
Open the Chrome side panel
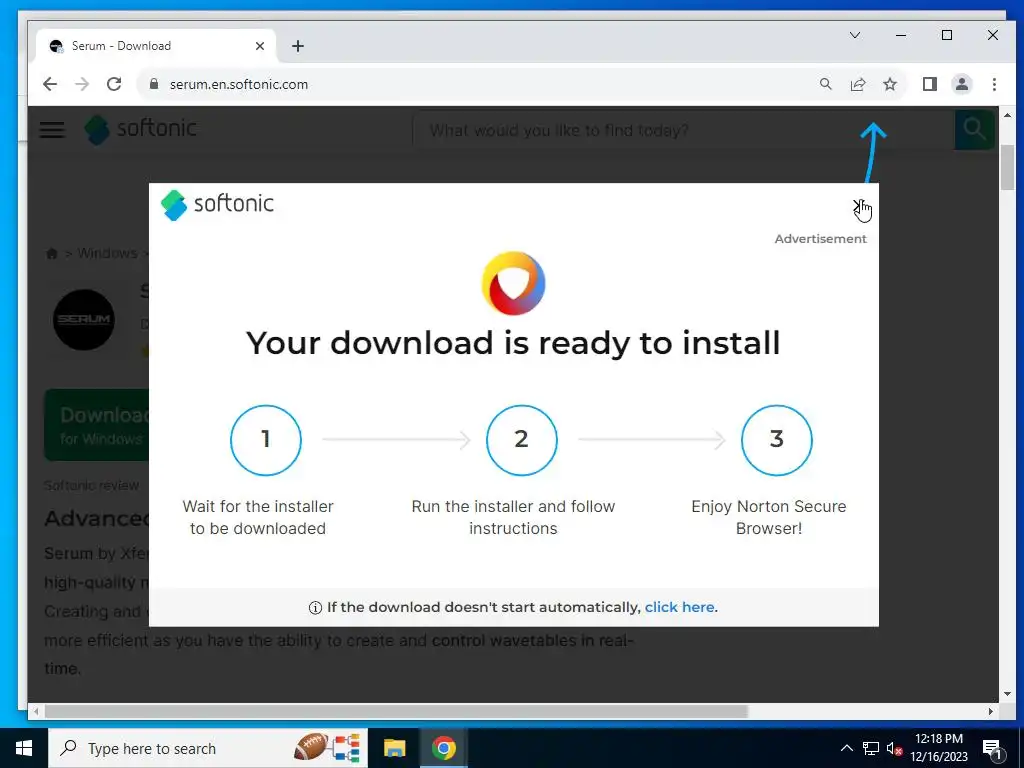929,84
